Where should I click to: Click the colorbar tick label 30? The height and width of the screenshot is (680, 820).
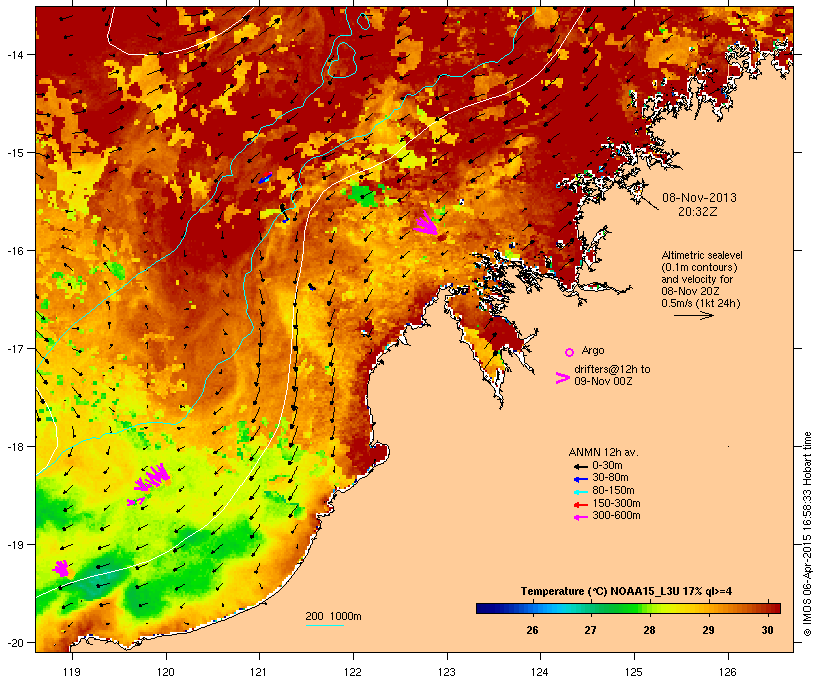click(767, 630)
